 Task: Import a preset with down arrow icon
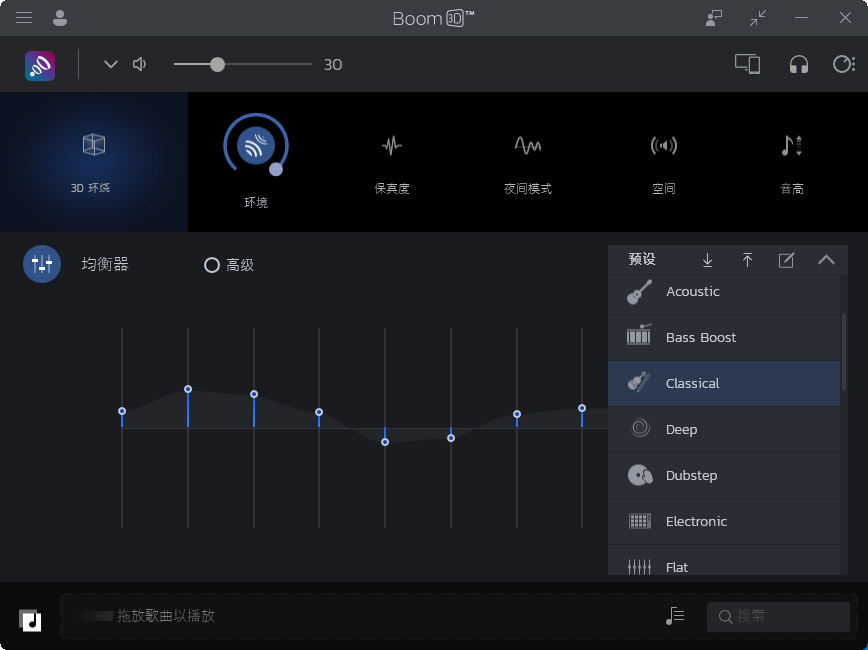pos(707,260)
